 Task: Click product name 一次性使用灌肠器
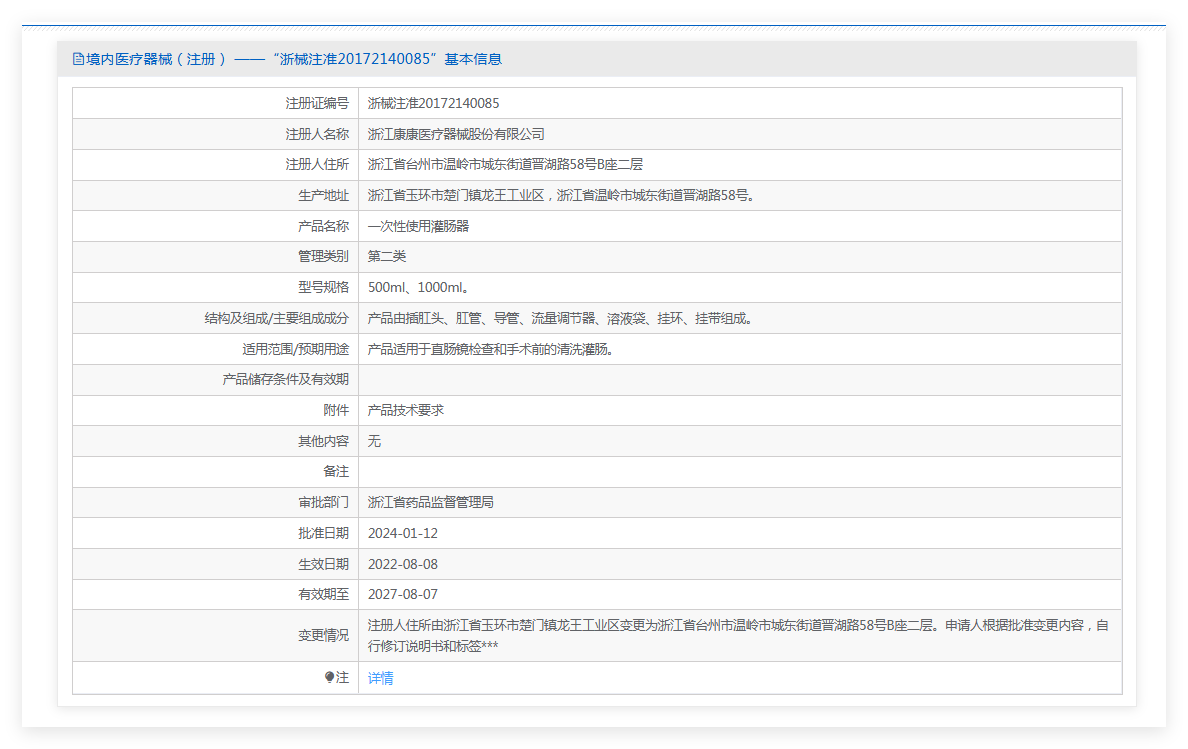click(x=418, y=226)
